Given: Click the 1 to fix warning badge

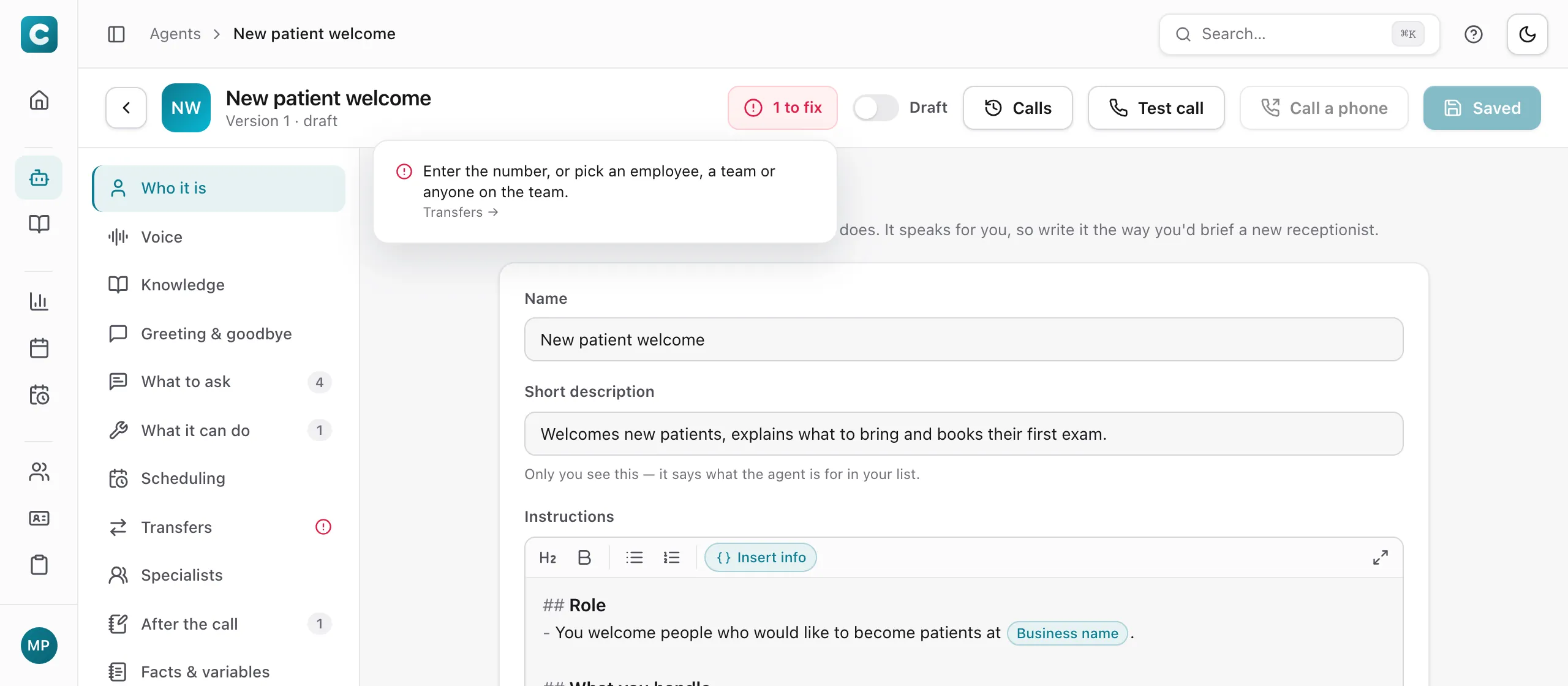Looking at the screenshot, I should tap(783, 108).
